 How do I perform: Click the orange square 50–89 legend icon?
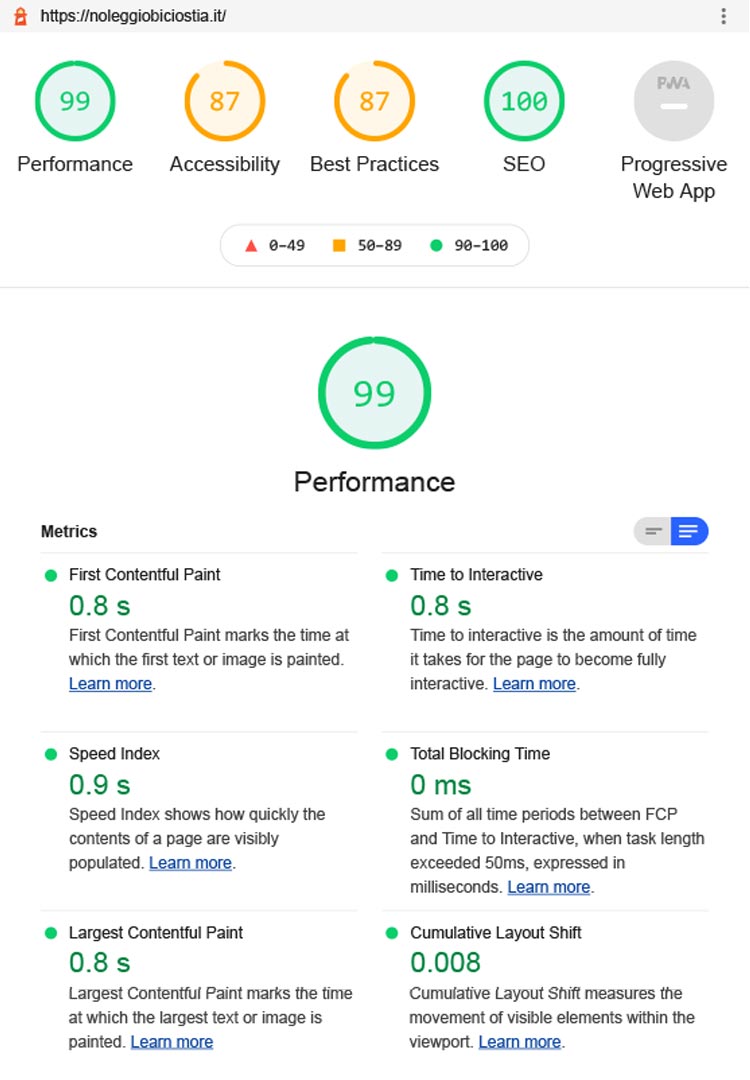coord(338,245)
